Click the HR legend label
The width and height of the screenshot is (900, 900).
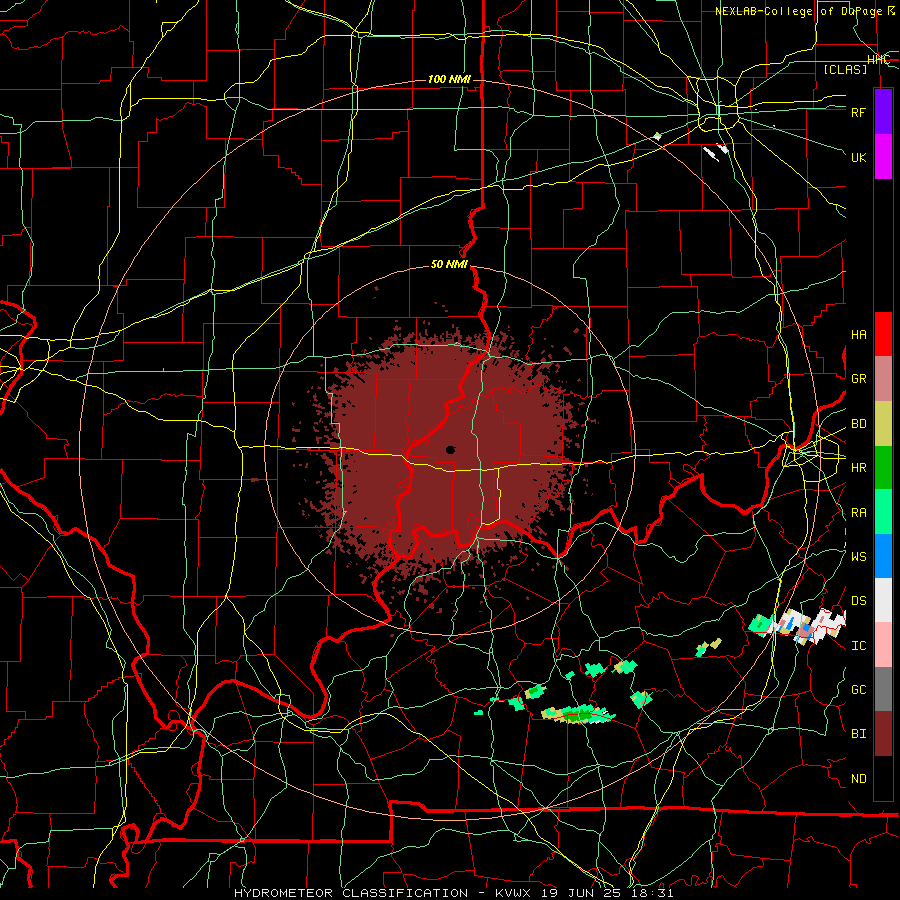(859, 468)
